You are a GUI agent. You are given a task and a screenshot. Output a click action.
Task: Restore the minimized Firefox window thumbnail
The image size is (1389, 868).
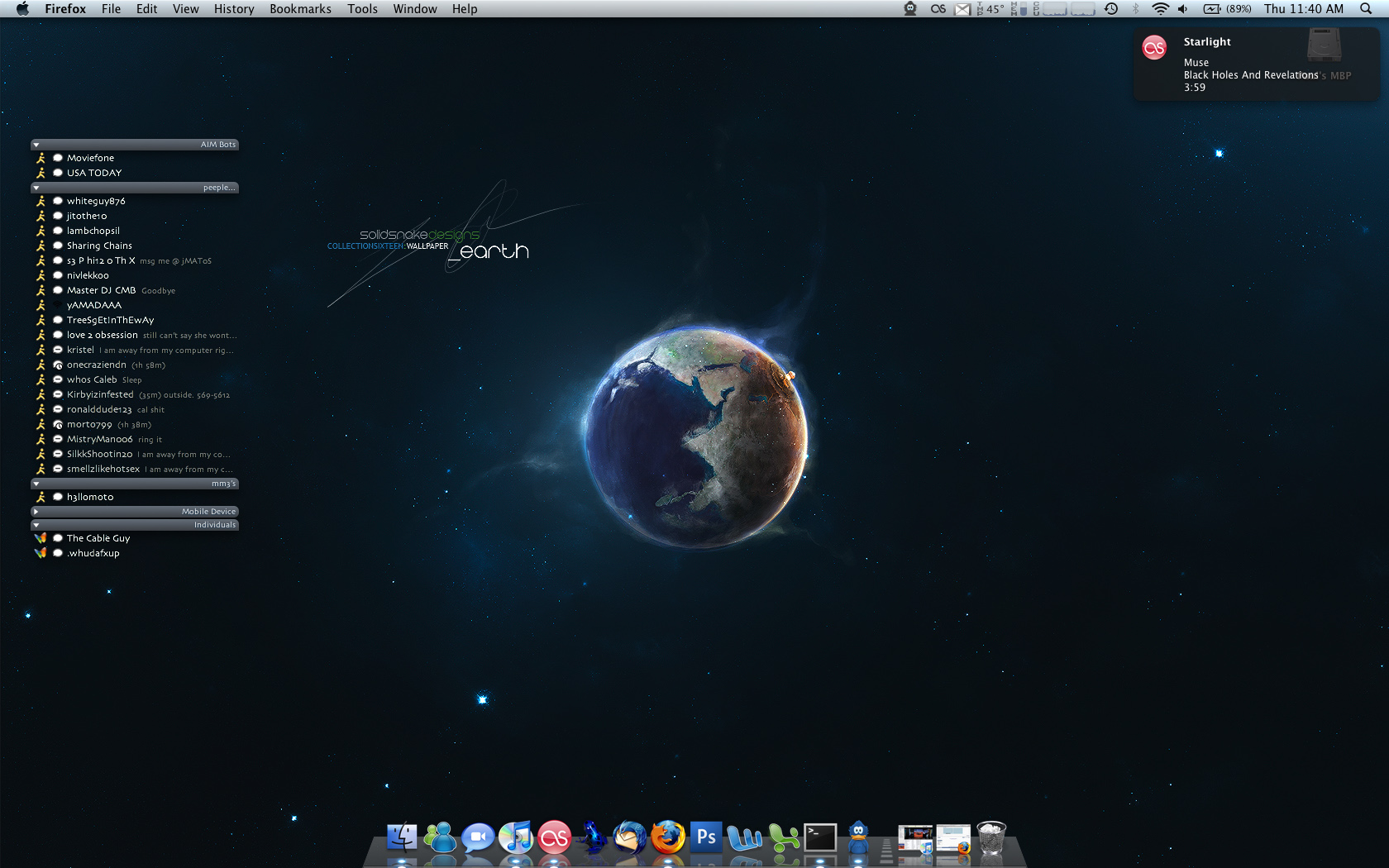point(953,838)
